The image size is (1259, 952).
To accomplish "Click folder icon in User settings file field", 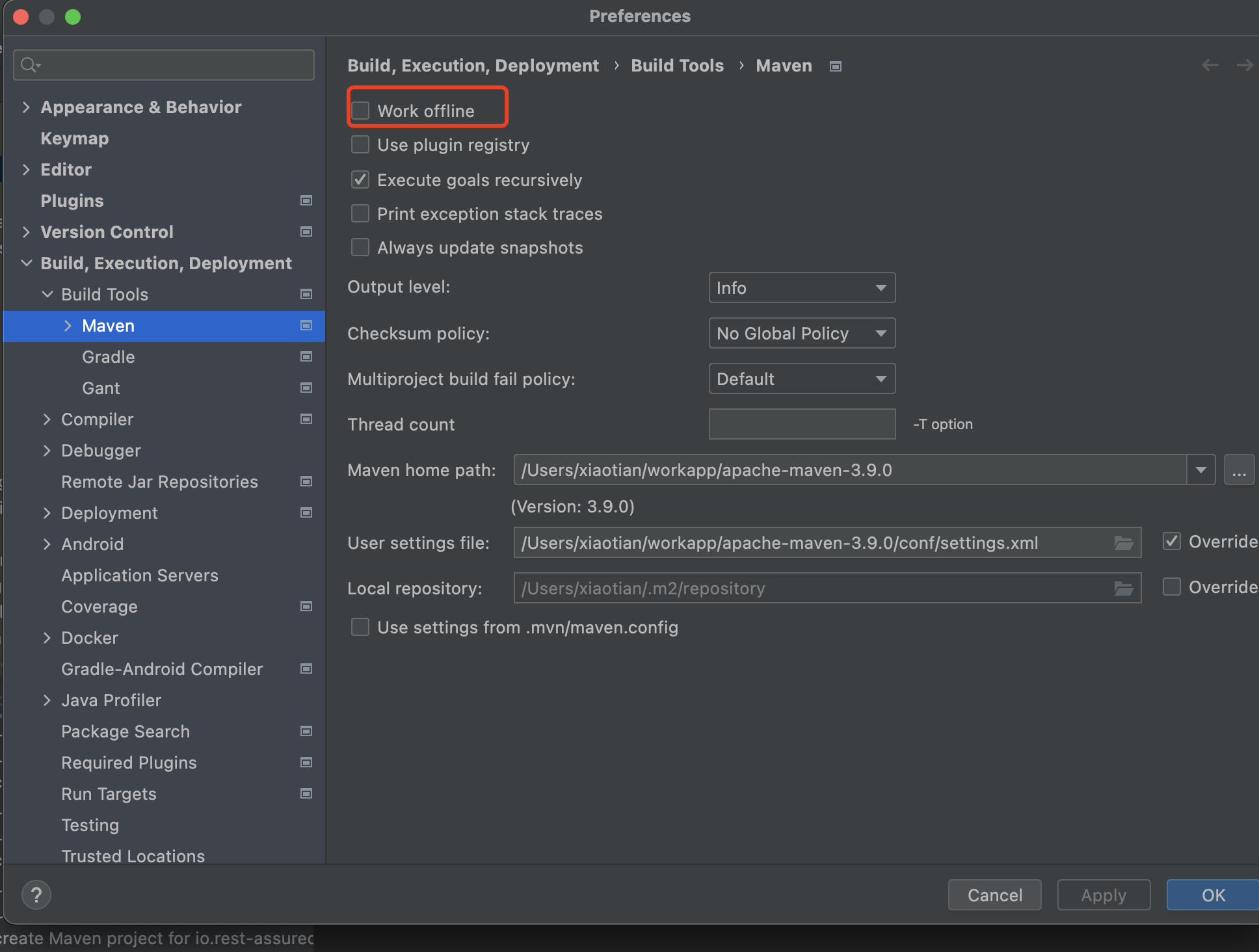I will click(x=1123, y=543).
